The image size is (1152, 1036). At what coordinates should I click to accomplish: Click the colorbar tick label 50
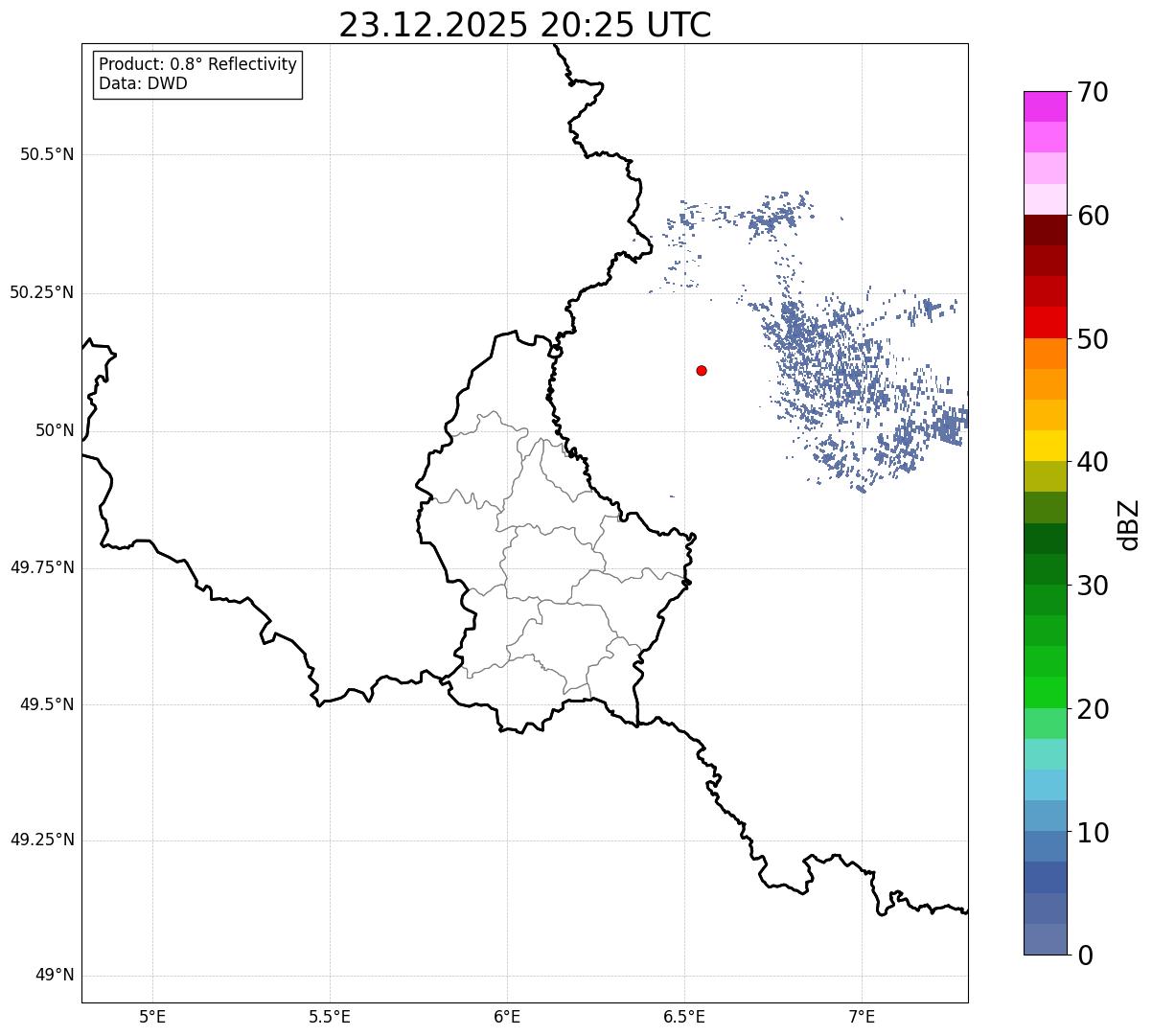pos(1093,339)
